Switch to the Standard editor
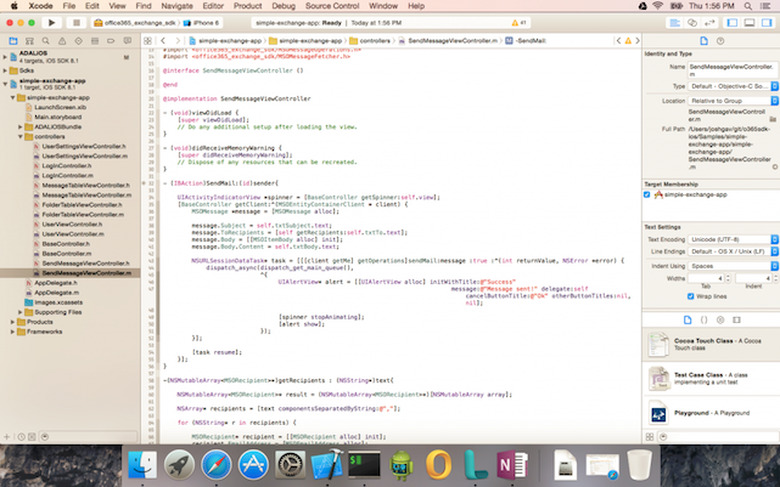The height and width of the screenshot is (487, 780). [675, 23]
